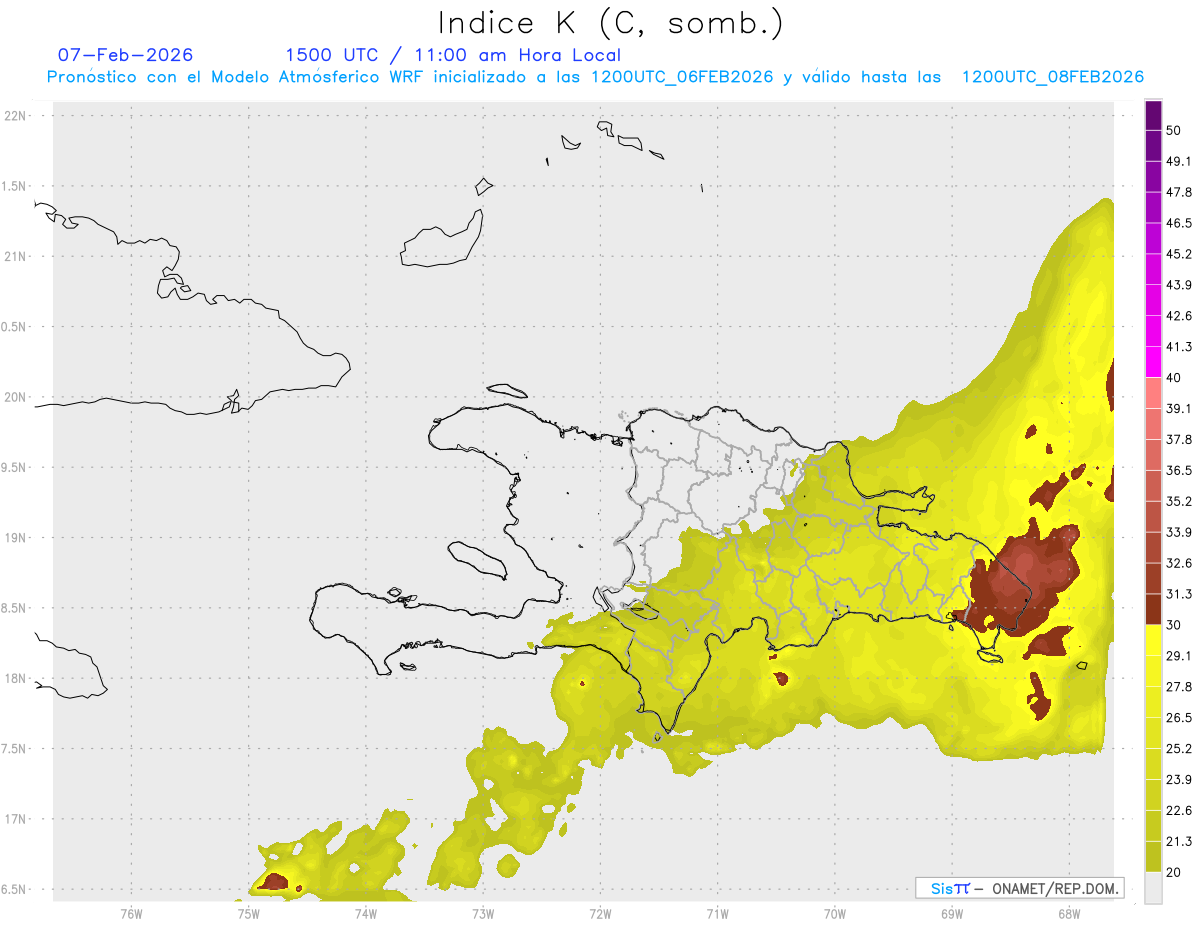
Task: Click the legend value "35.2"
Action: [1179, 501]
